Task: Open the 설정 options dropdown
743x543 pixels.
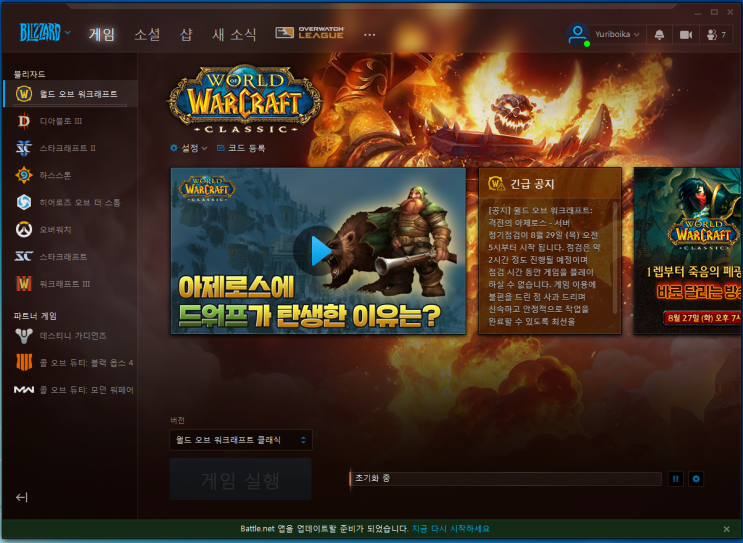Action: pyautogui.click(x=189, y=148)
